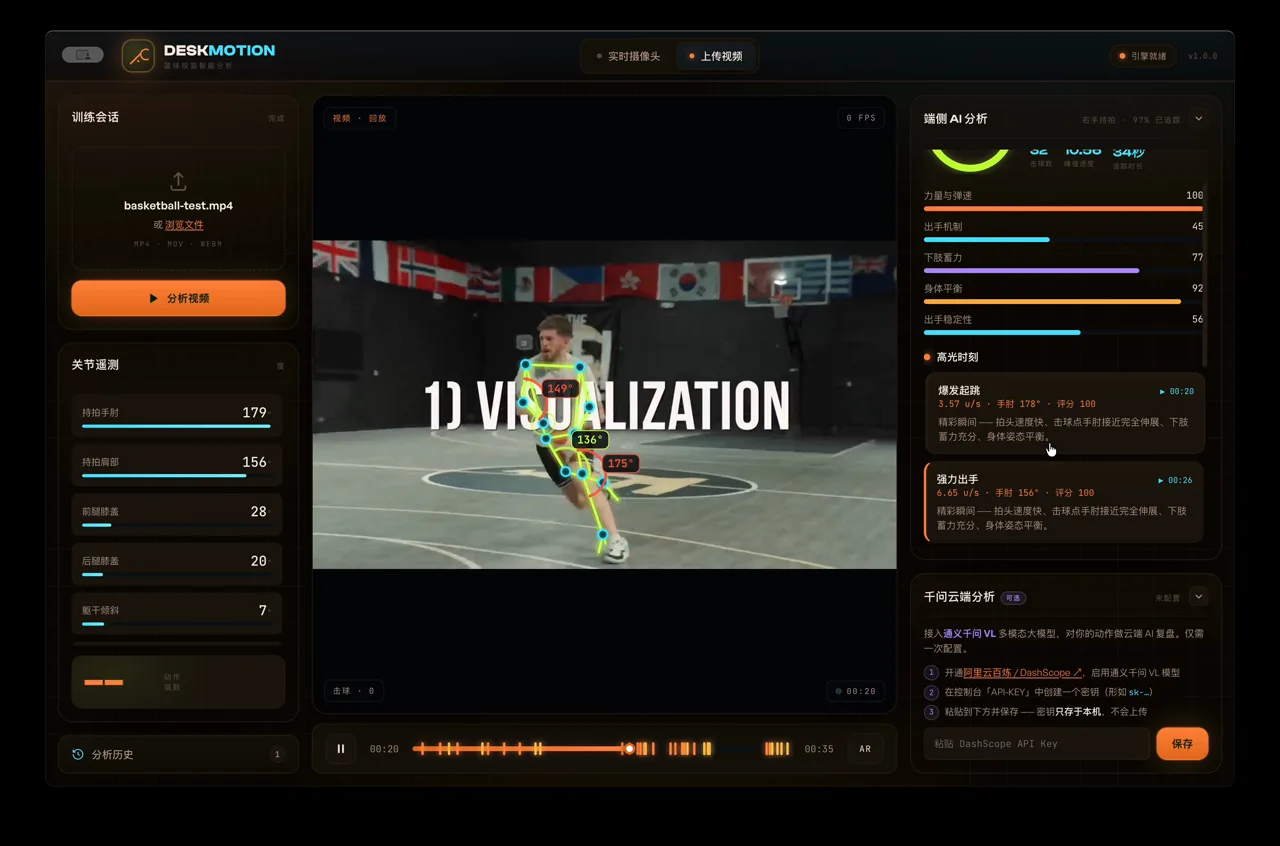Click the 视频 · 回放 playback tag
1280x846 pixels.
[x=359, y=118]
